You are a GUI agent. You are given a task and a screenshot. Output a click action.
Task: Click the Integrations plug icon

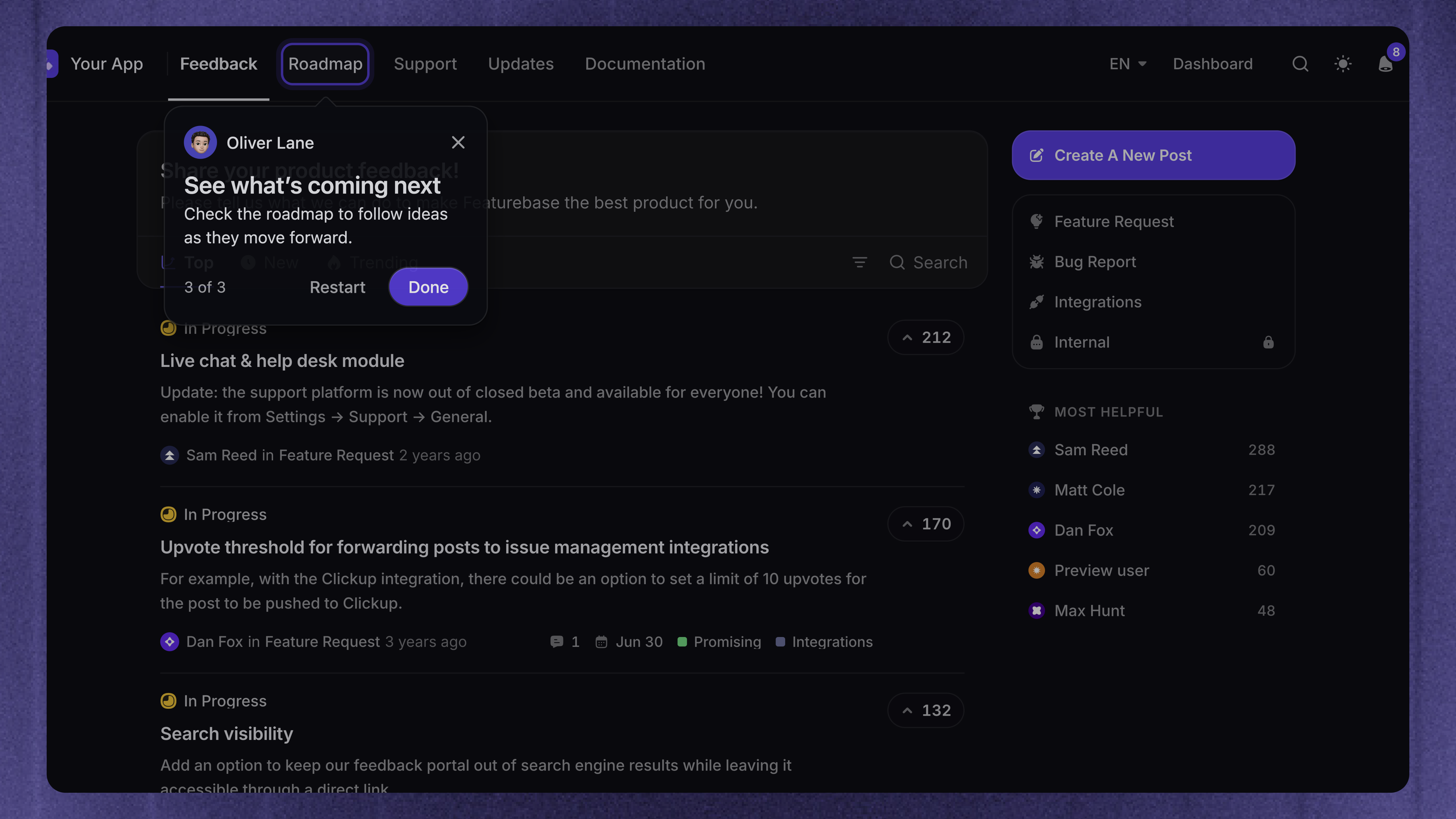pyautogui.click(x=1036, y=302)
